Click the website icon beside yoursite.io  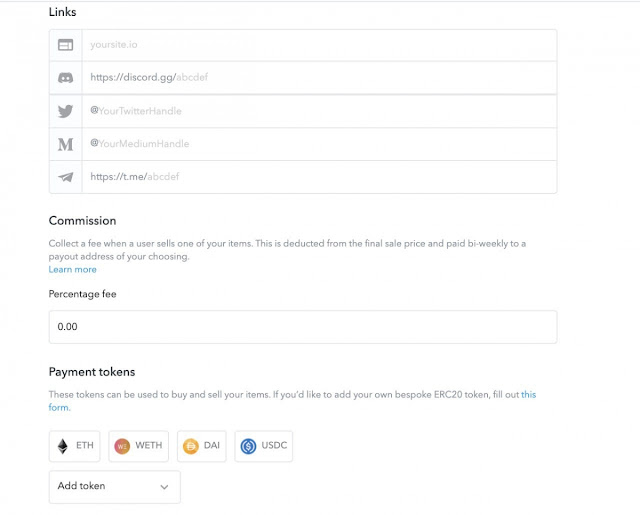tap(65, 44)
